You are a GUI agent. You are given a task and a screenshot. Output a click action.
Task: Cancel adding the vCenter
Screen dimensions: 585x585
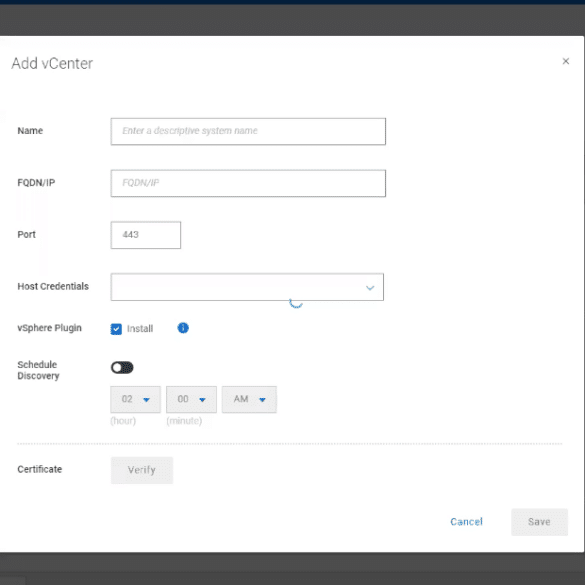click(x=466, y=522)
